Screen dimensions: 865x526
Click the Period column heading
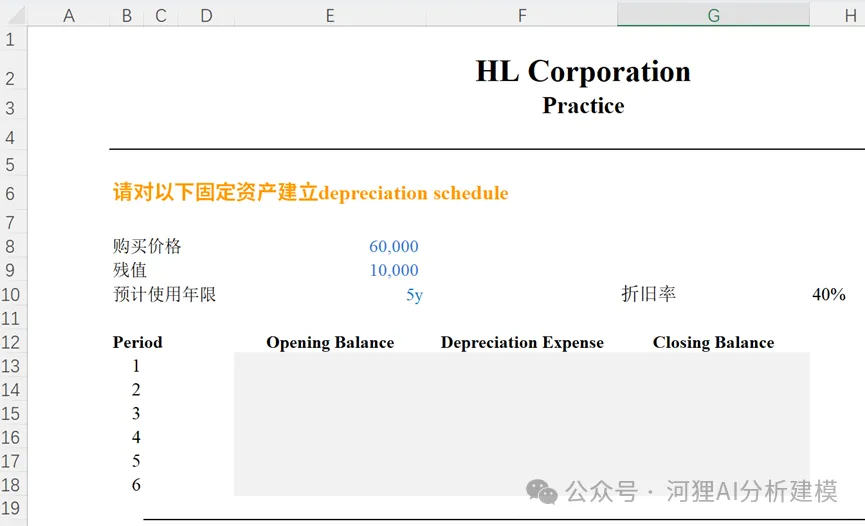[137, 342]
